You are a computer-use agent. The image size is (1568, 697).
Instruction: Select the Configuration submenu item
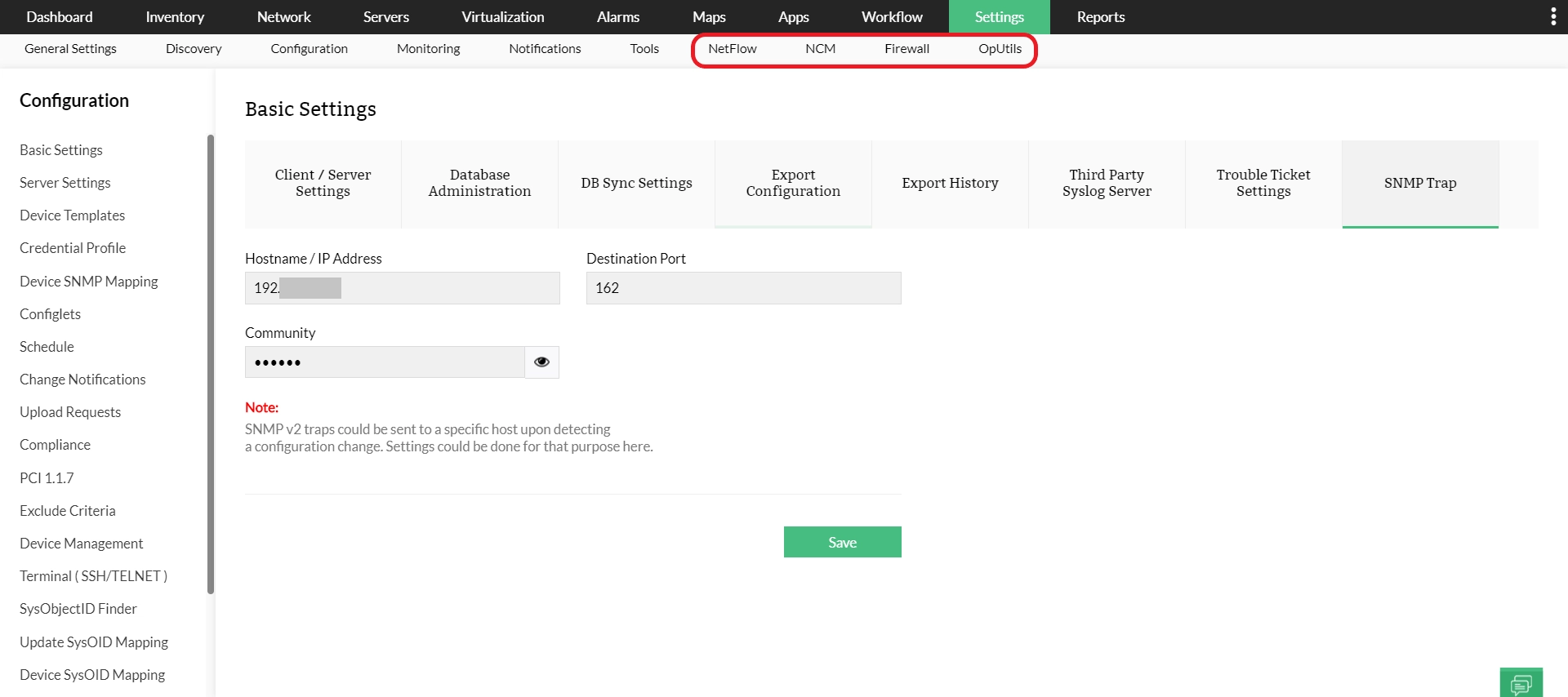click(x=310, y=49)
